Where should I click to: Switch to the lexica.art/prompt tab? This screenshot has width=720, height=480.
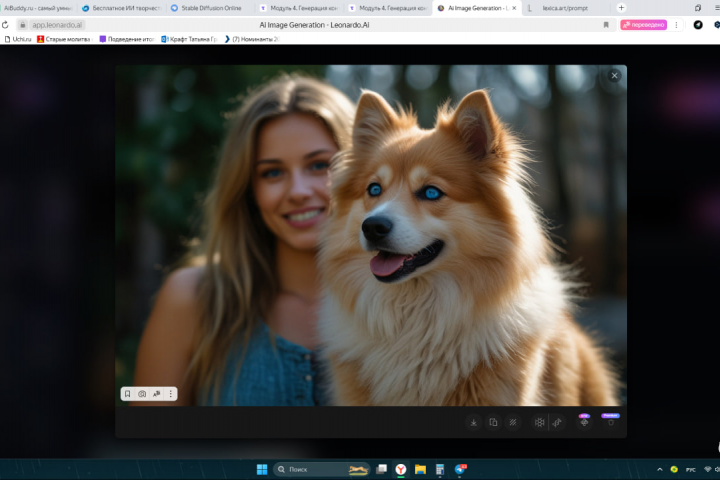point(565,8)
